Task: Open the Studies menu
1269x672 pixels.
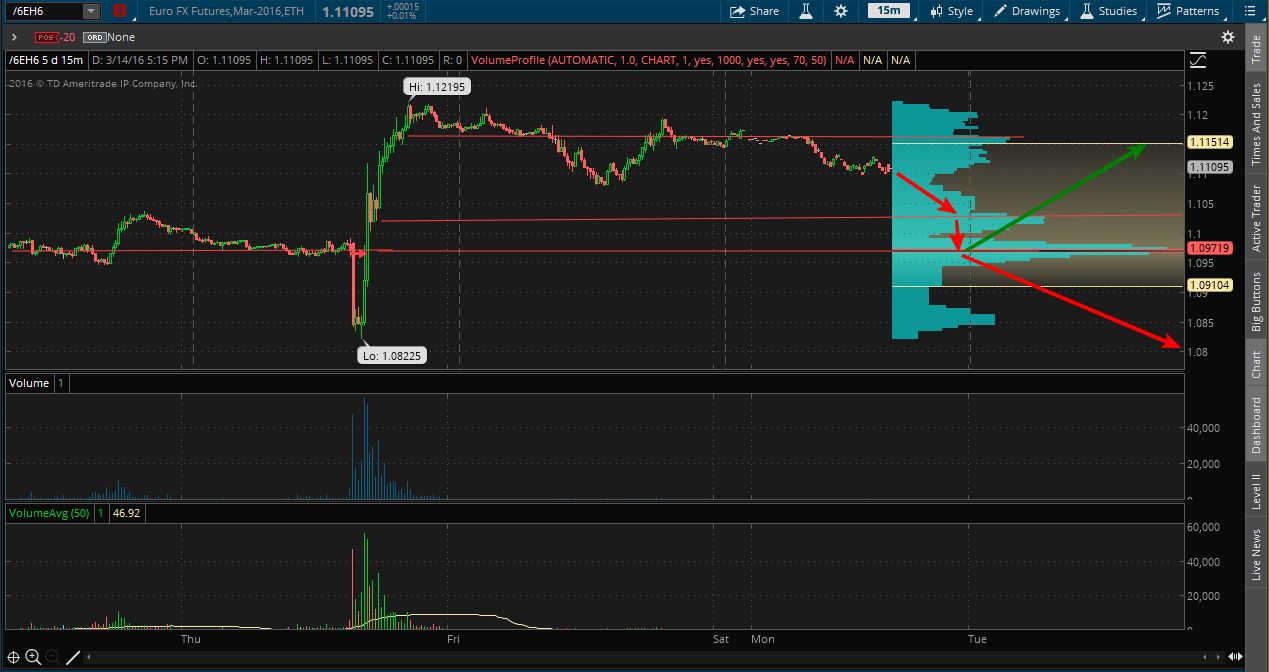Action: click(1109, 11)
